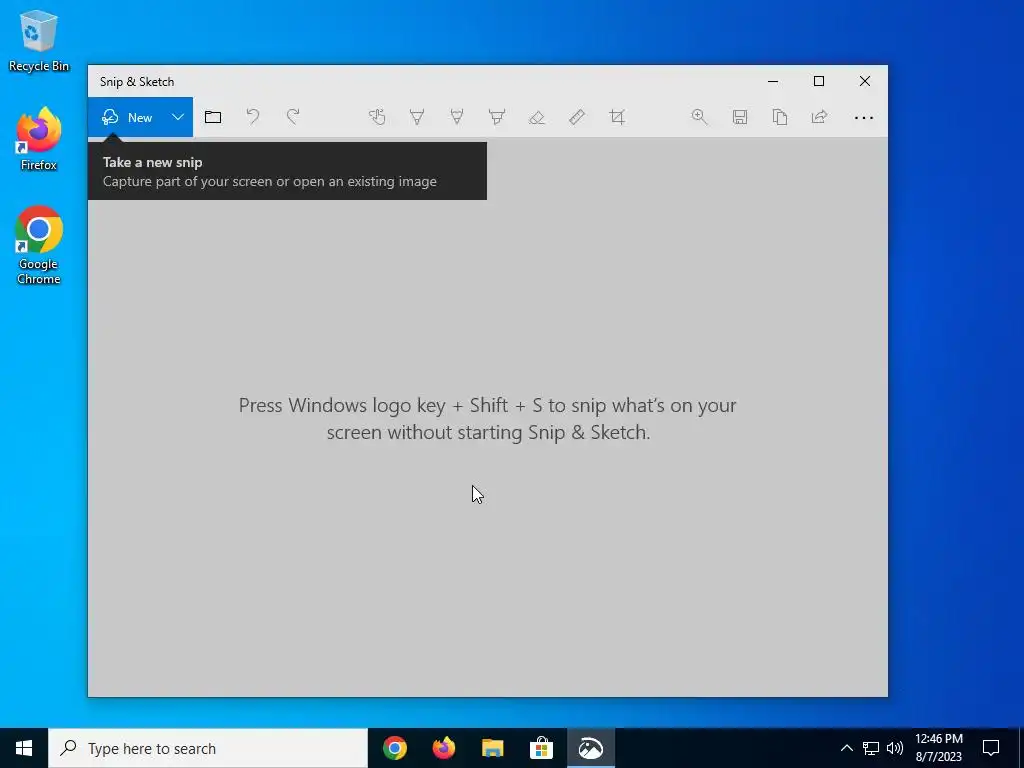This screenshot has height=768, width=1024.
Task: Open Firefox from the taskbar
Action: click(x=444, y=748)
